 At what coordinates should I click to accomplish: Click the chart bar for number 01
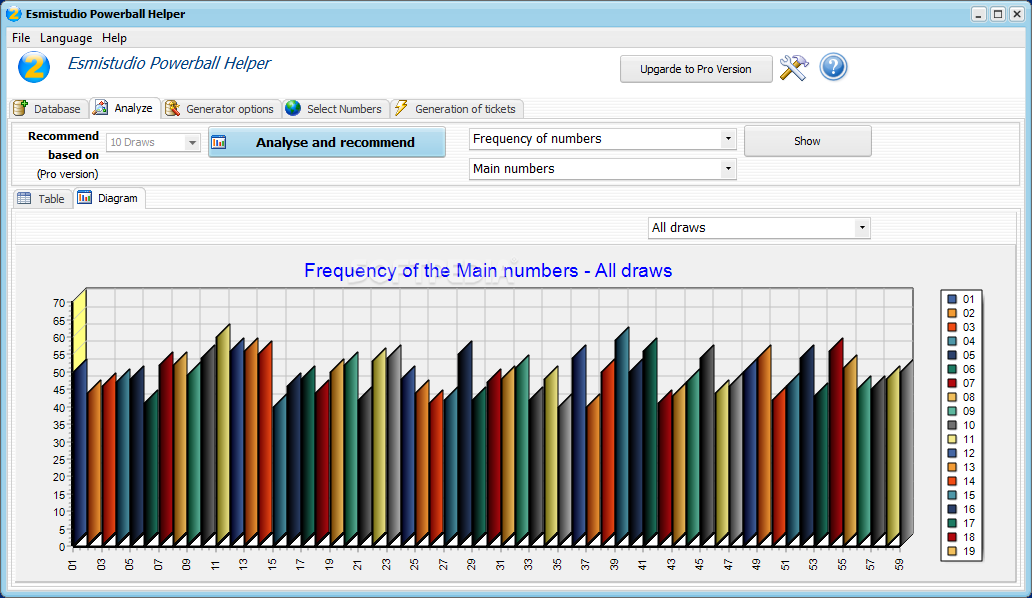coord(78,454)
